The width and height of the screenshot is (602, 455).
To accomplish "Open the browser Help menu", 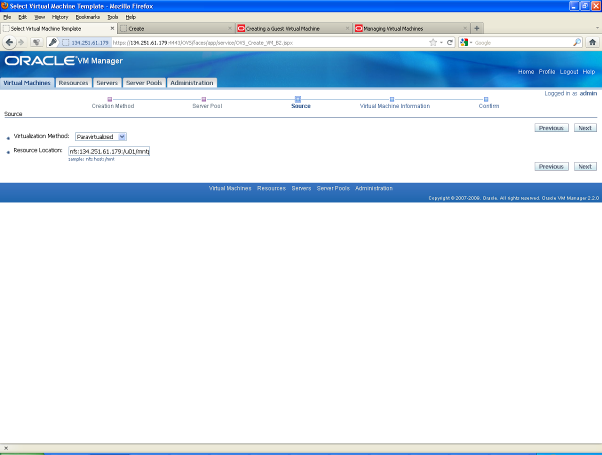I will point(131,17).
